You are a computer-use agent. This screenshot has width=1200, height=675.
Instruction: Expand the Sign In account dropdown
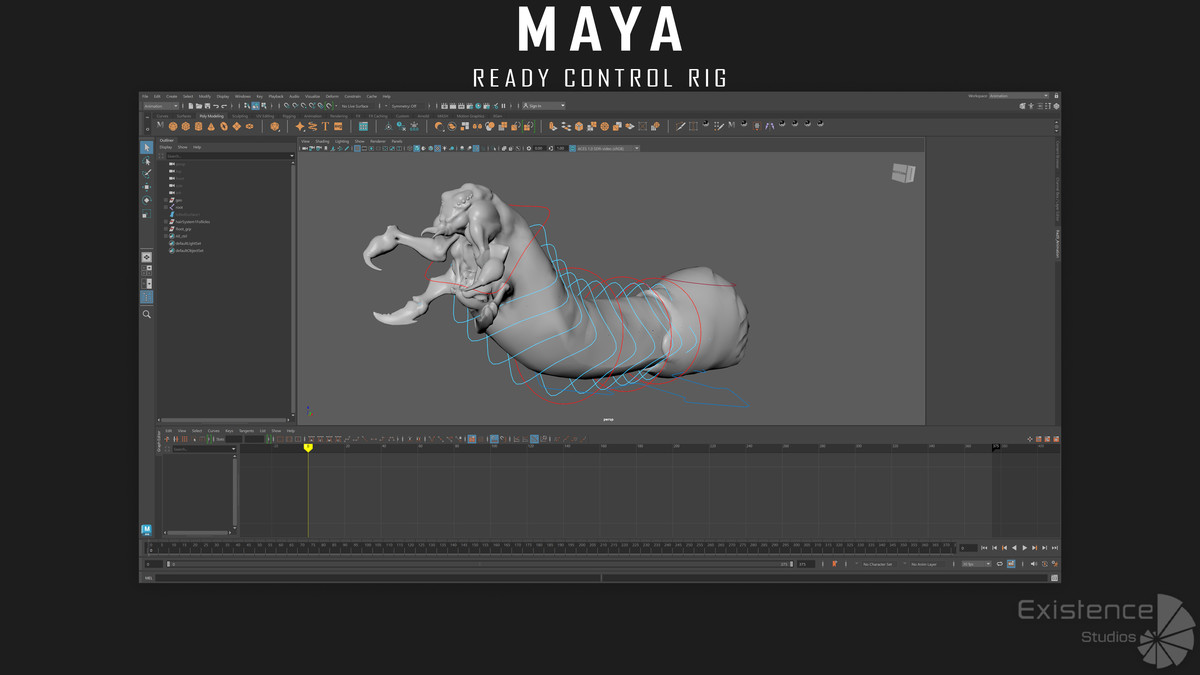point(546,106)
